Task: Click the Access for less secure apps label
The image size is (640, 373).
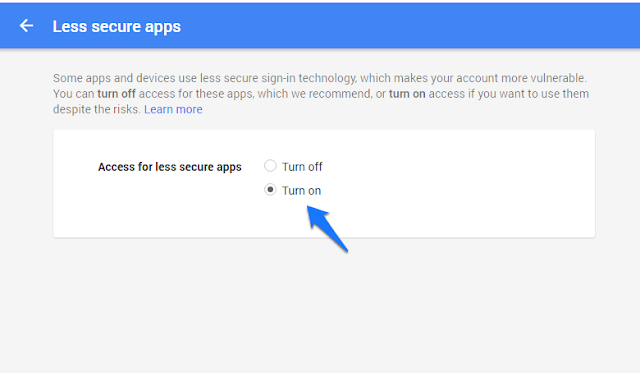Action: click(170, 167)
